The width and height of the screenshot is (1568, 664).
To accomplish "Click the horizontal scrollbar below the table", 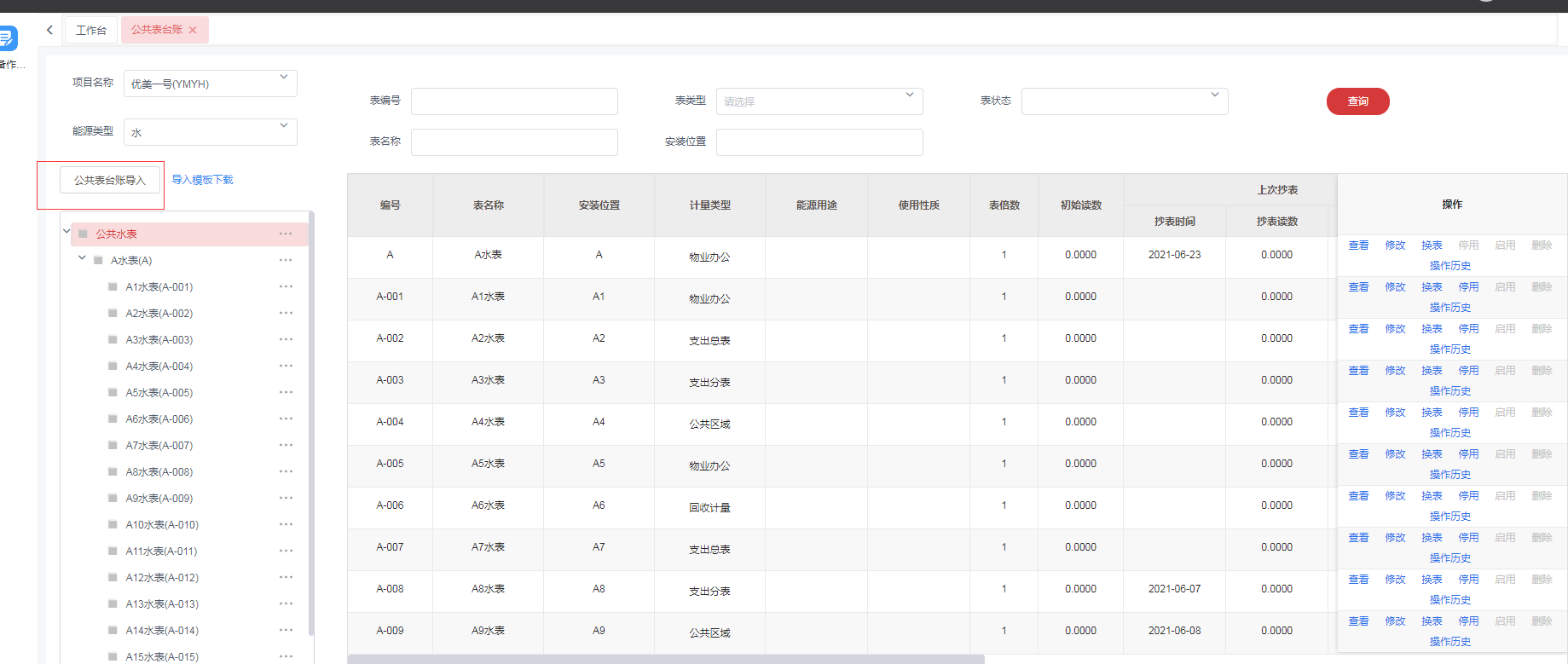I will coord(665,659).
